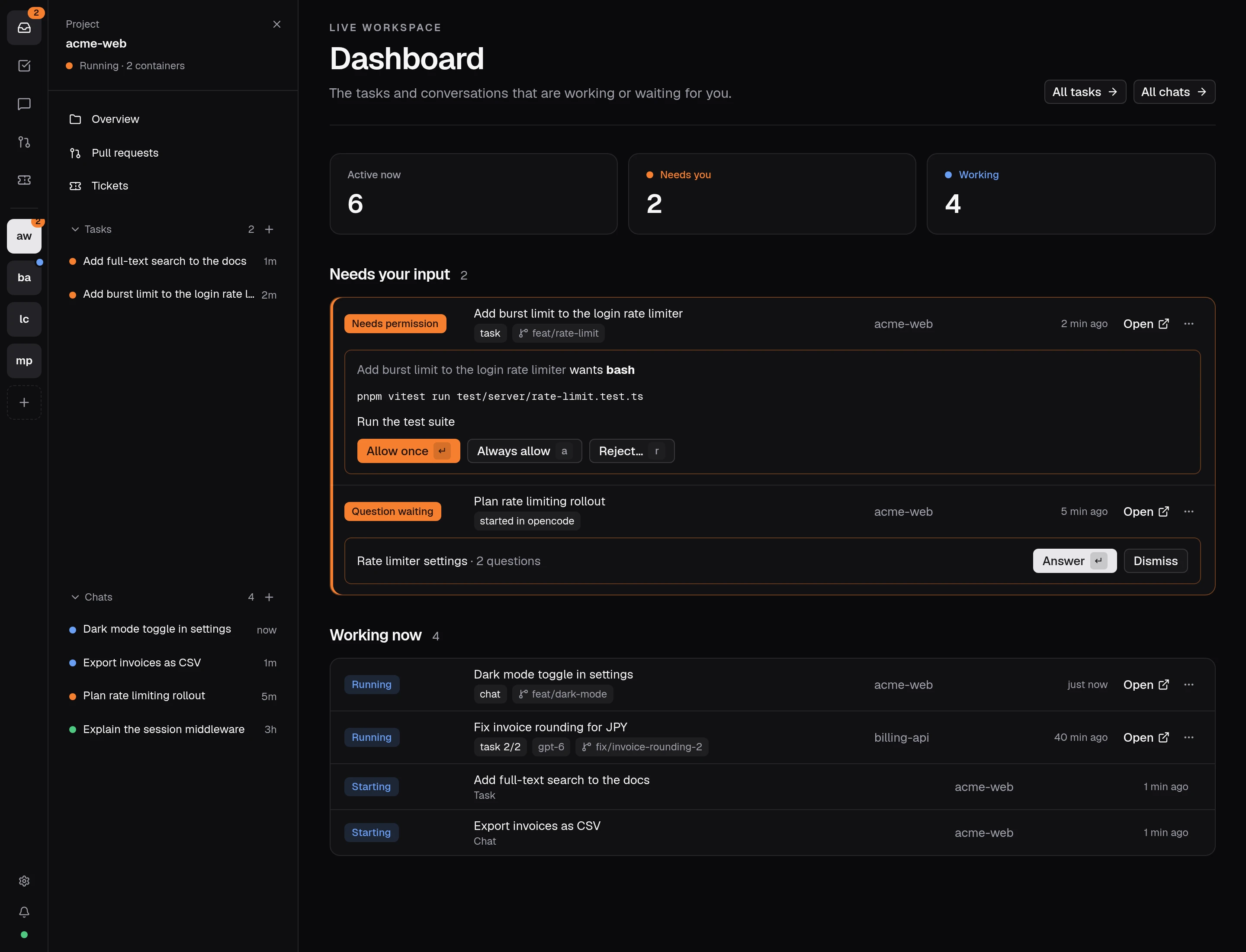
Task: Open more options for Plan rate limiting rollout
Action: coord(1189,511)
